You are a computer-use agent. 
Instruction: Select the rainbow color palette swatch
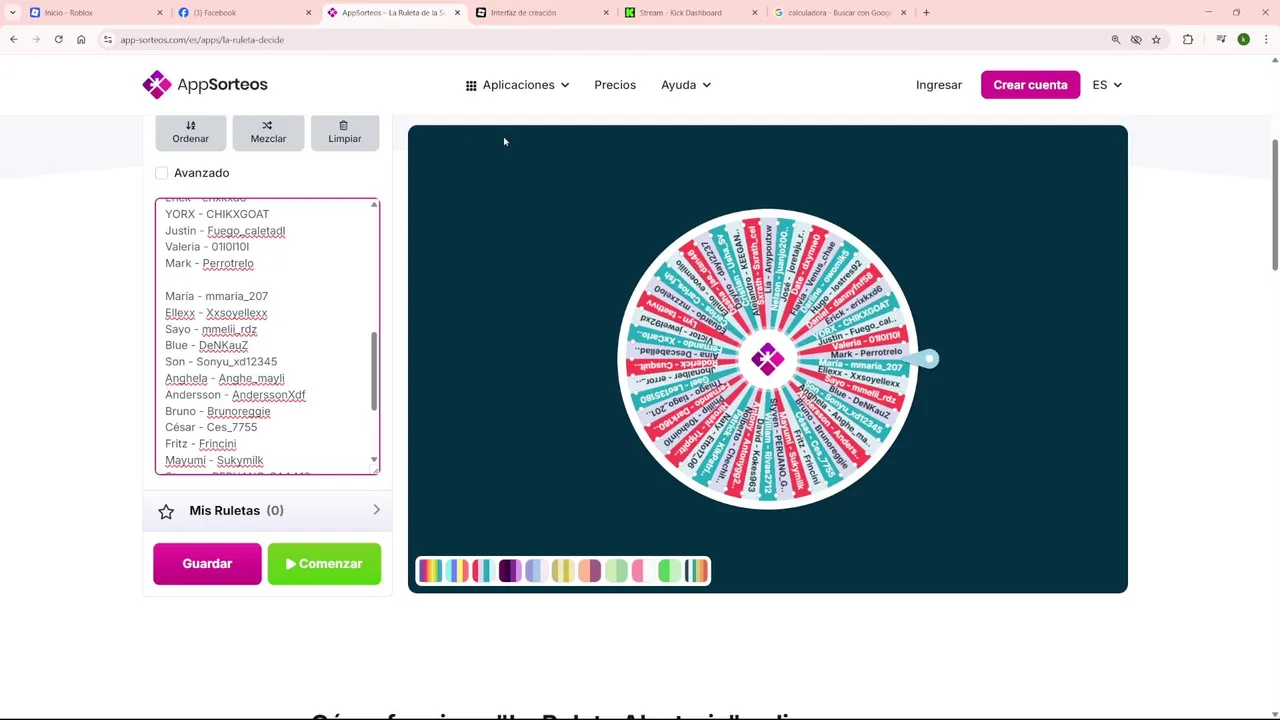point(431,571)
